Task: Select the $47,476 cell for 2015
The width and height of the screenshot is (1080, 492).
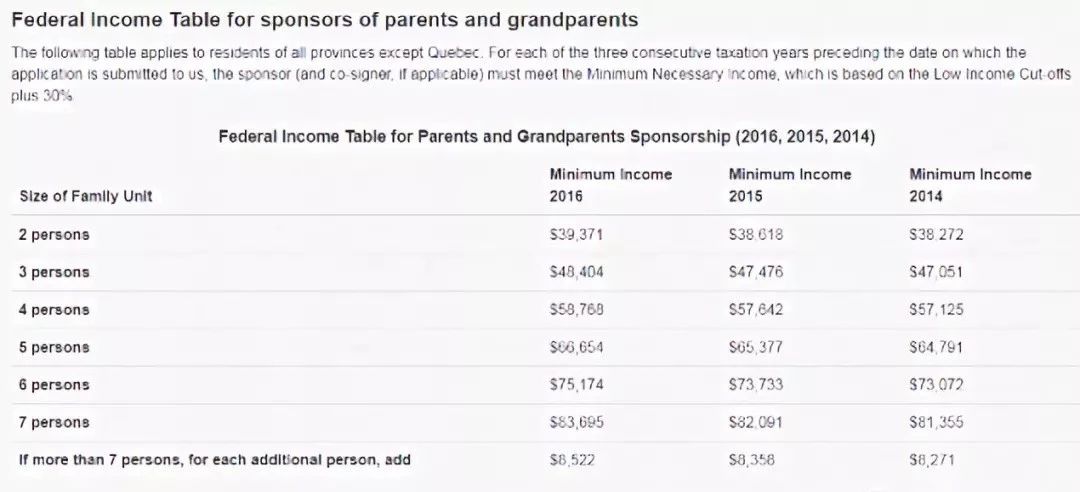Action: click(x=756, y=272)
